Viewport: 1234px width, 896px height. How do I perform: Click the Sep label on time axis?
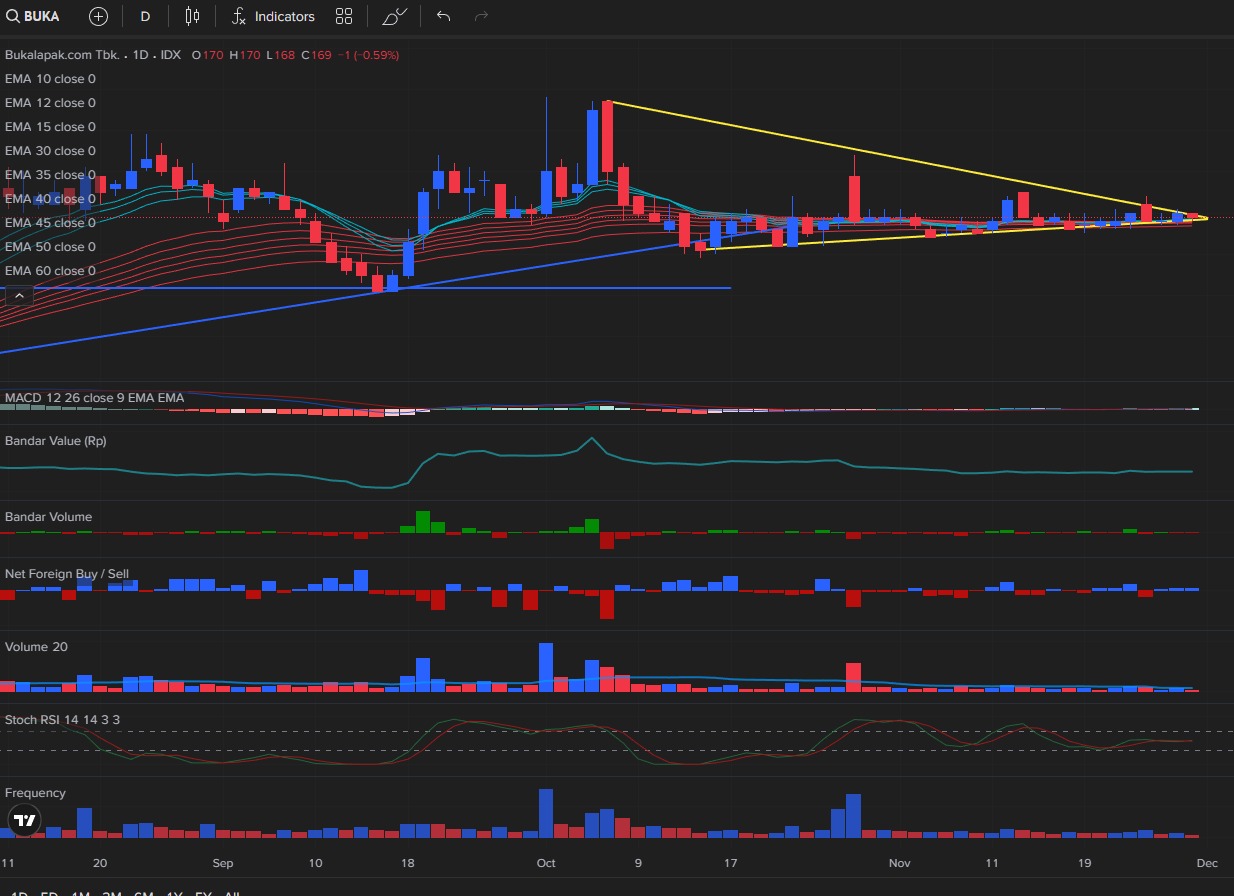(223, 863)
